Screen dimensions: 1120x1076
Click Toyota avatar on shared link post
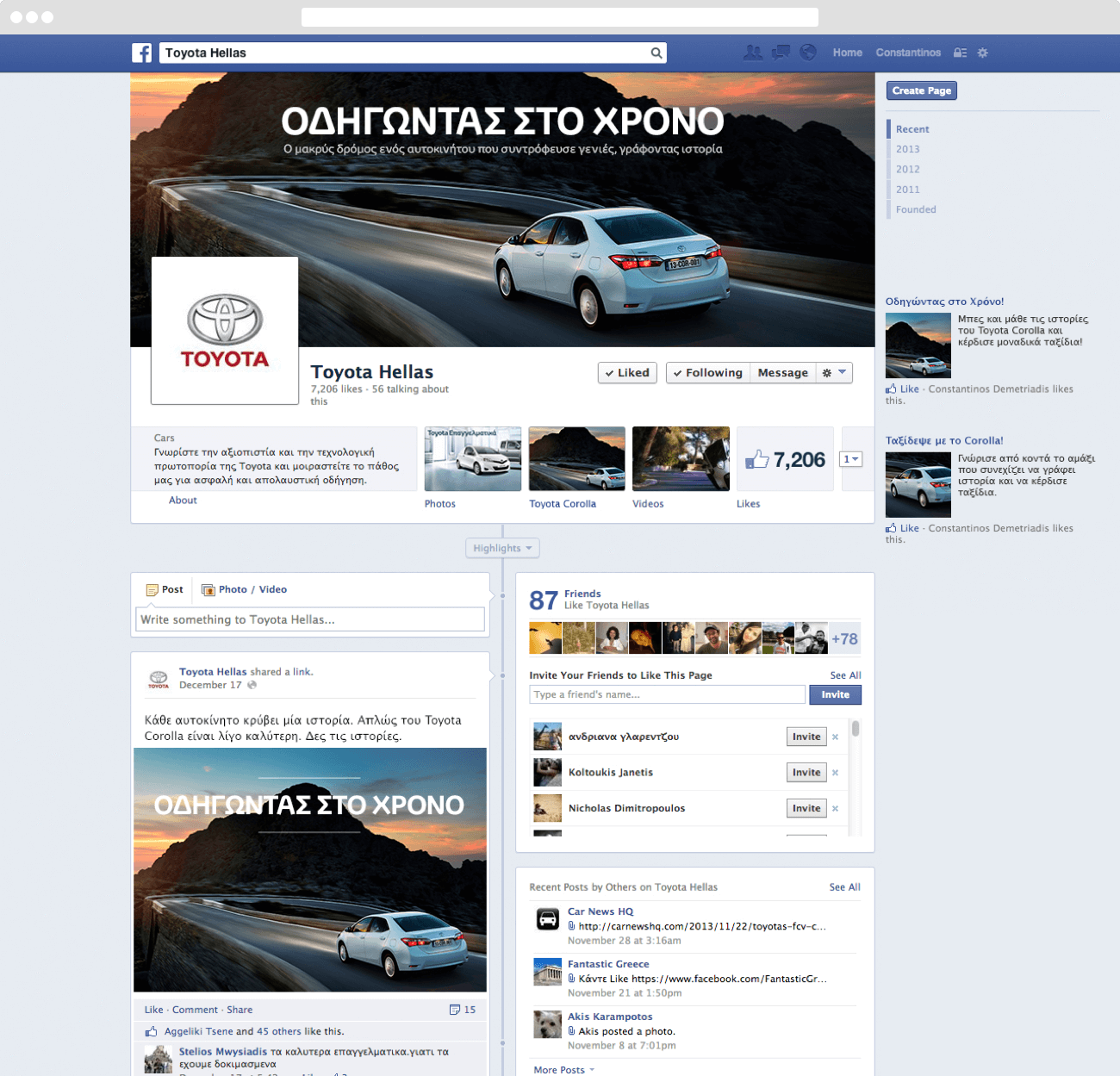[159, 680]
